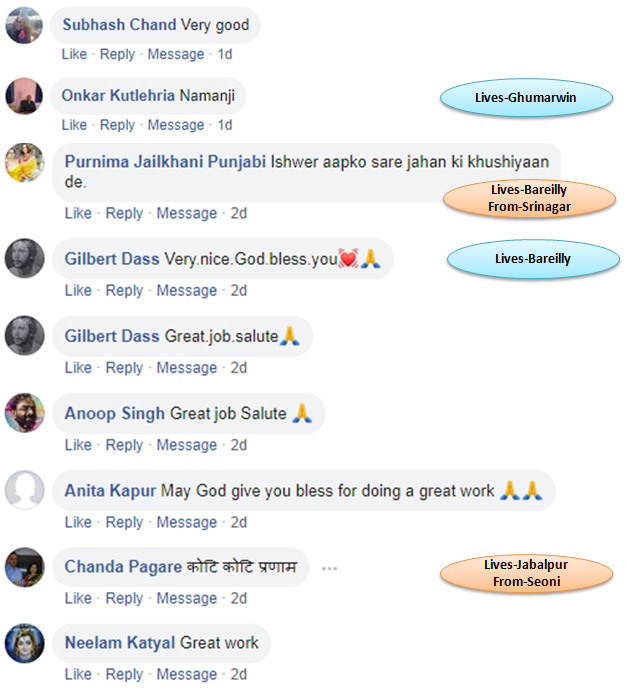Like Subhash Chand's Very good comment

(x=74, y=54)
